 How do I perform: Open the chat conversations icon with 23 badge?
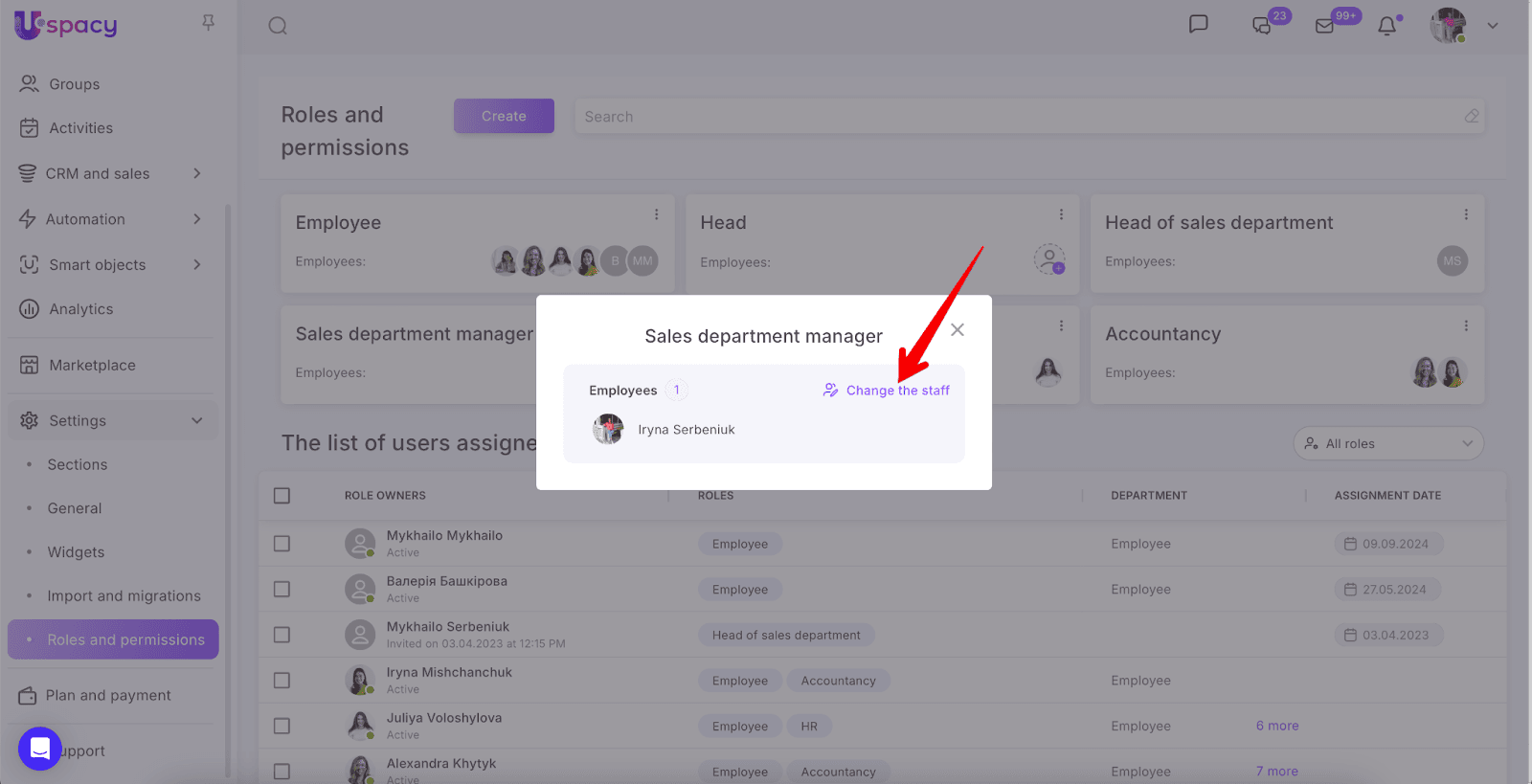pyautogui.click(x=1262, y=26)
